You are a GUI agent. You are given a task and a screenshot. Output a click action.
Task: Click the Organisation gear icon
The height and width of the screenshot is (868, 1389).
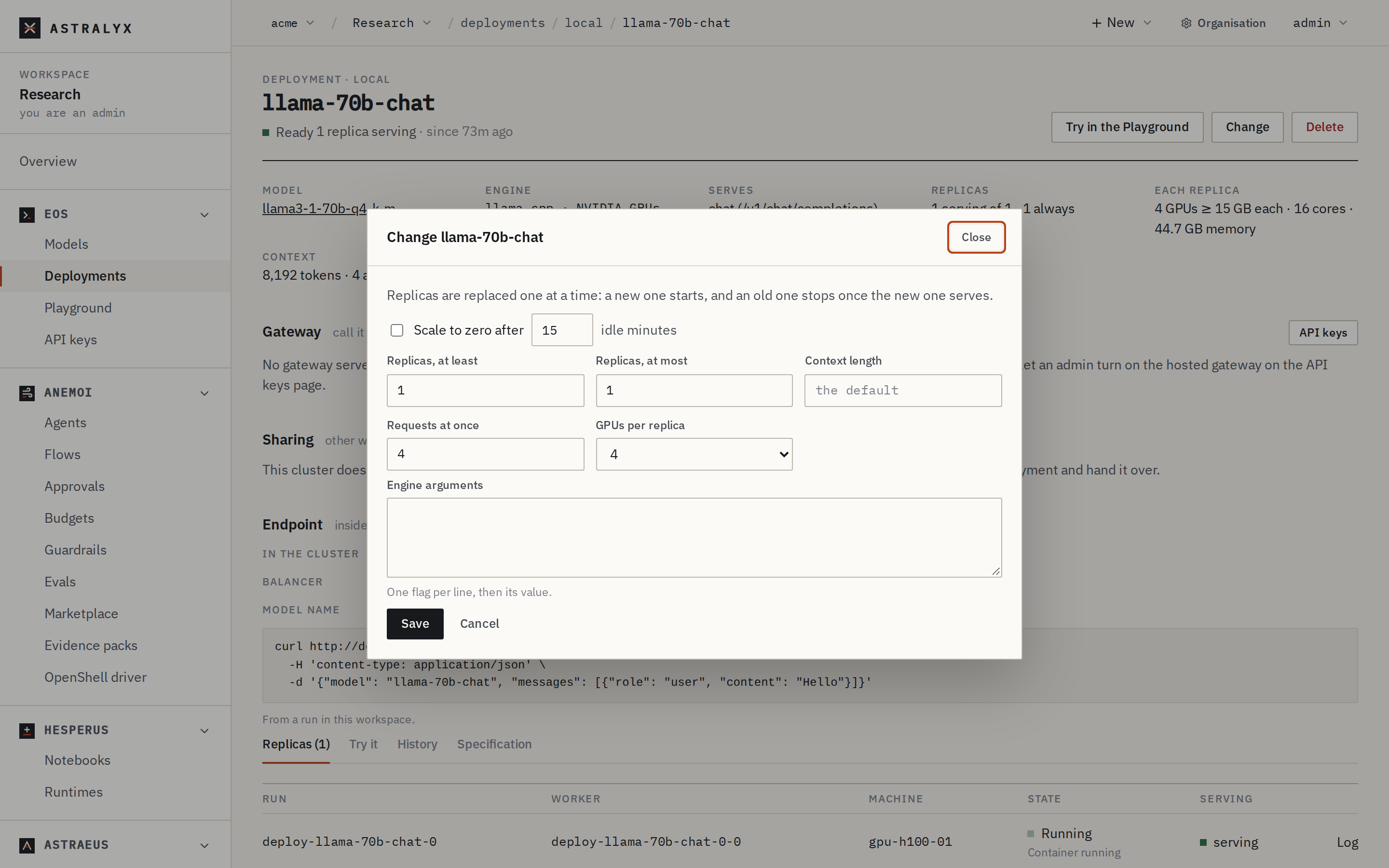(1186, 24)
